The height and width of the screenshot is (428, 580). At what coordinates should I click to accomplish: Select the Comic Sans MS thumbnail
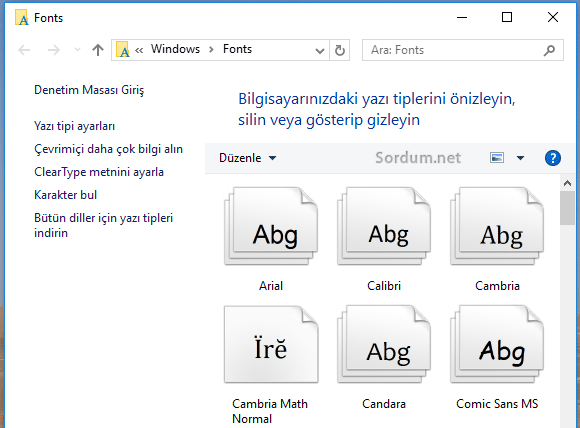(x=497, y=344)
